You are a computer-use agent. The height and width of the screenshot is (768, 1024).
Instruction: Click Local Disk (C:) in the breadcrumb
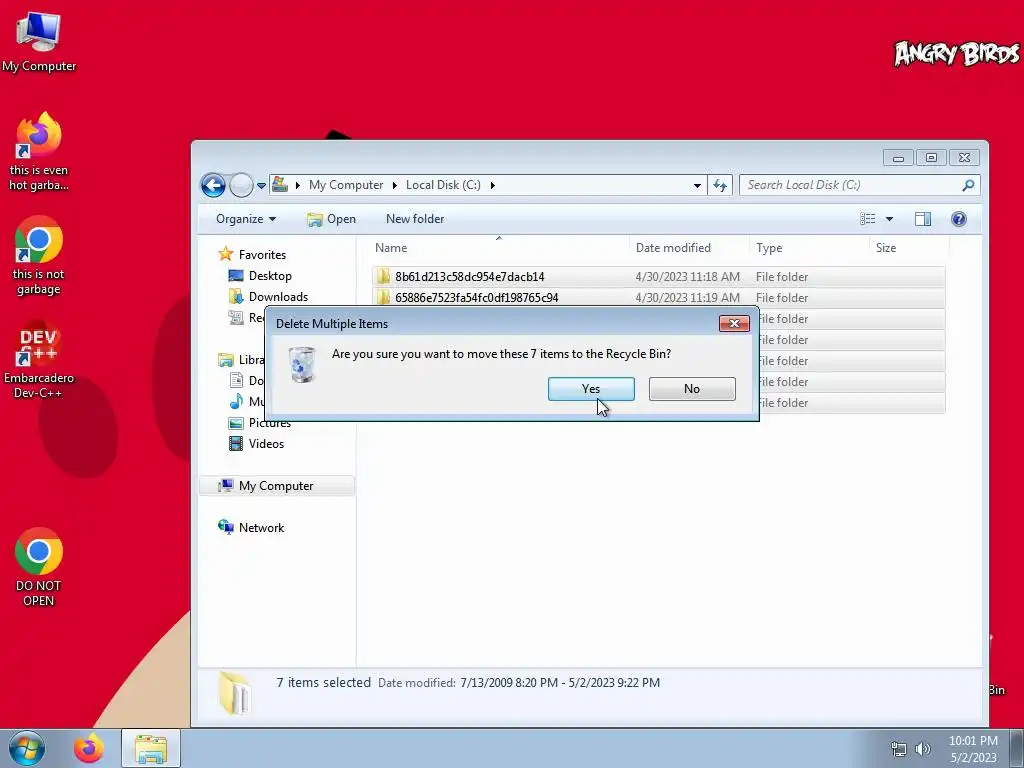(443, 185)
